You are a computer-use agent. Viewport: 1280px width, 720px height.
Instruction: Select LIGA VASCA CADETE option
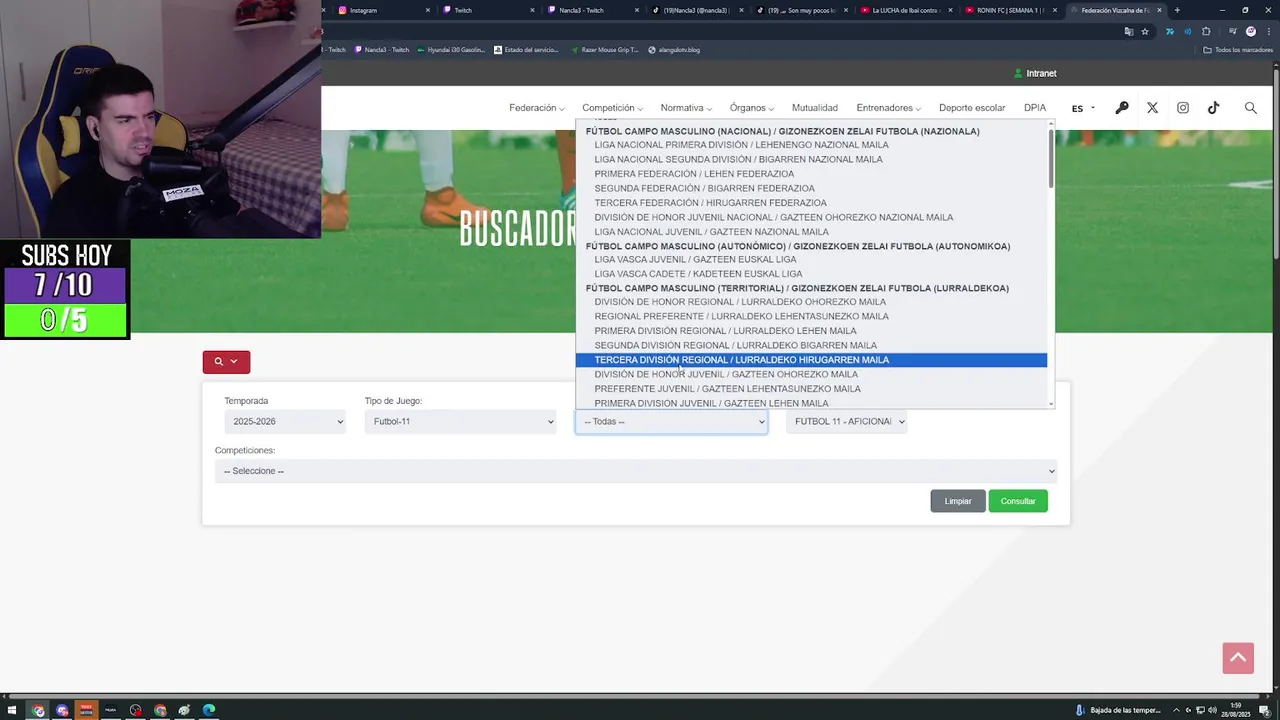811,274
